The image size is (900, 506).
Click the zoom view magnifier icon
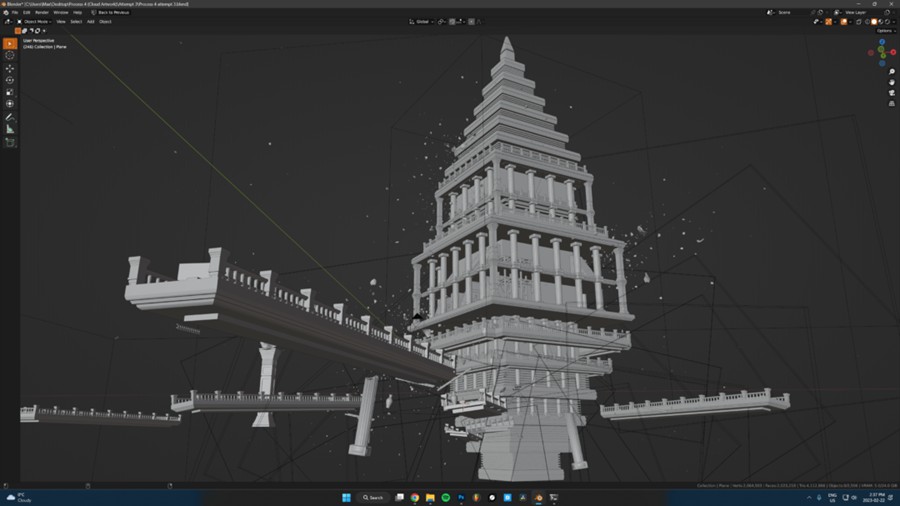(x=891, y=72)
